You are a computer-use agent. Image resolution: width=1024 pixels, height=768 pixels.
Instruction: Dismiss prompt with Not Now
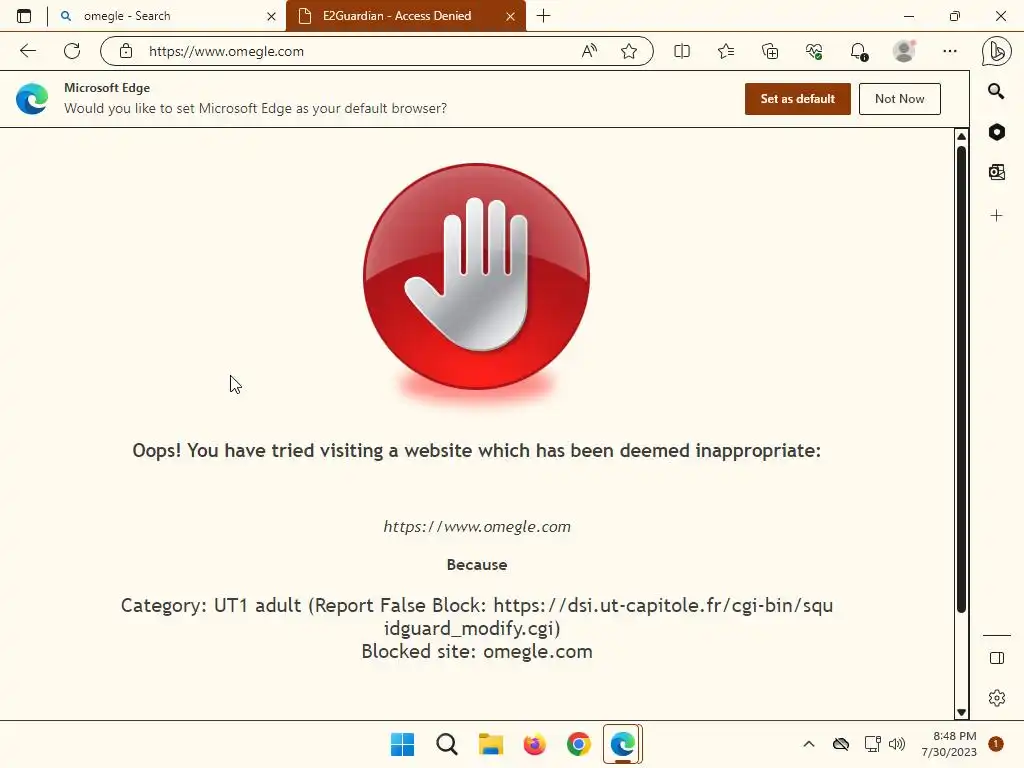click(899, 99)
